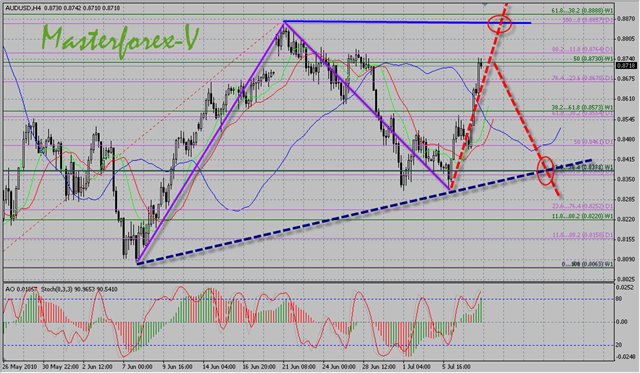Click the 0.8870 price axis label
This screenshot has width=640, height=373.
coord(626,18)
